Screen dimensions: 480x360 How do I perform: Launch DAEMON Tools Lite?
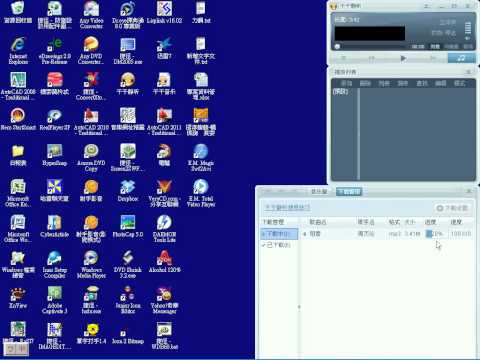click(164, 229)
